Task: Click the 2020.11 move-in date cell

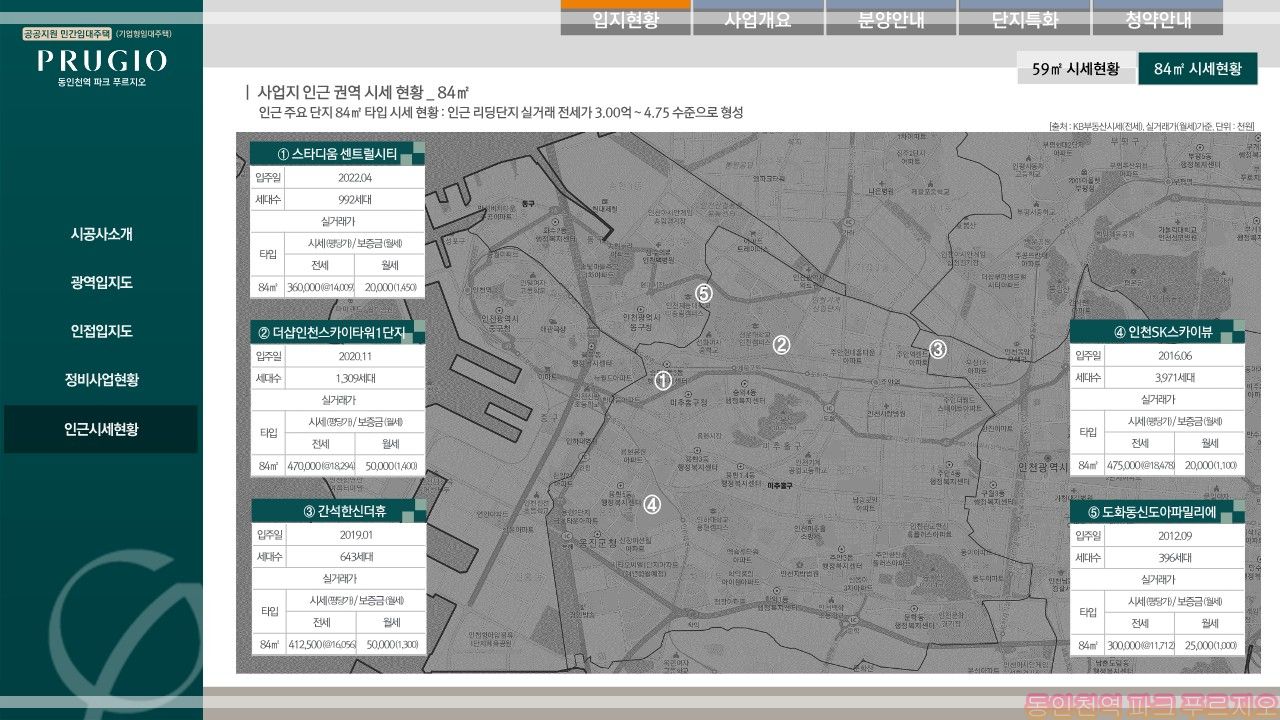Action: (355, 355)
